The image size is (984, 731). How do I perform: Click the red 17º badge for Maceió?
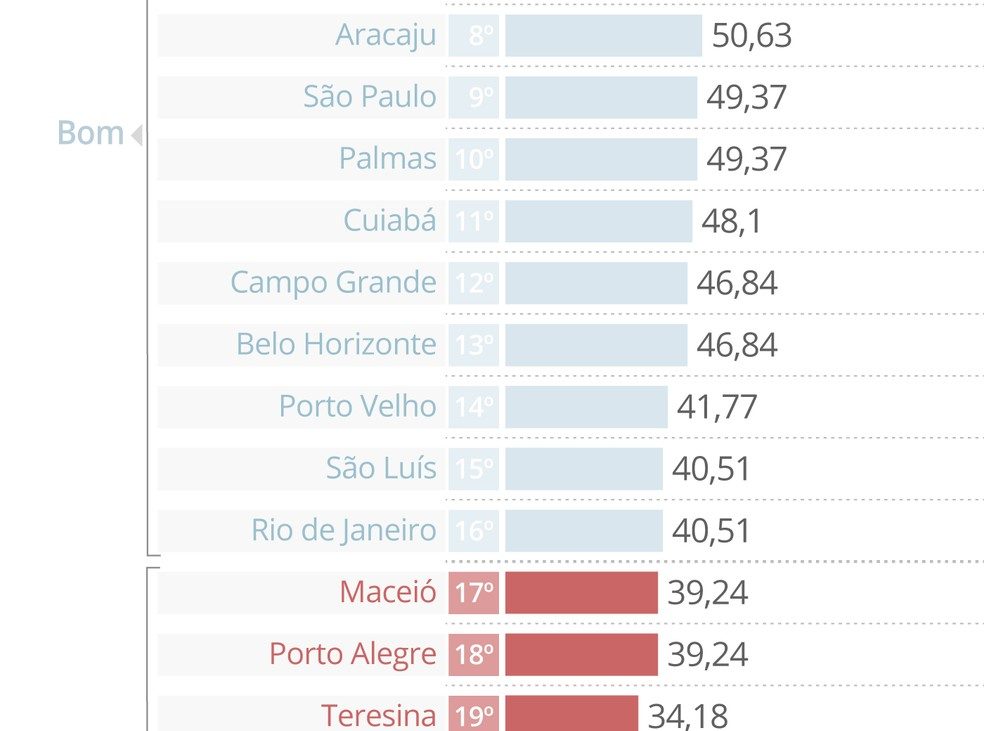(474, 593)
